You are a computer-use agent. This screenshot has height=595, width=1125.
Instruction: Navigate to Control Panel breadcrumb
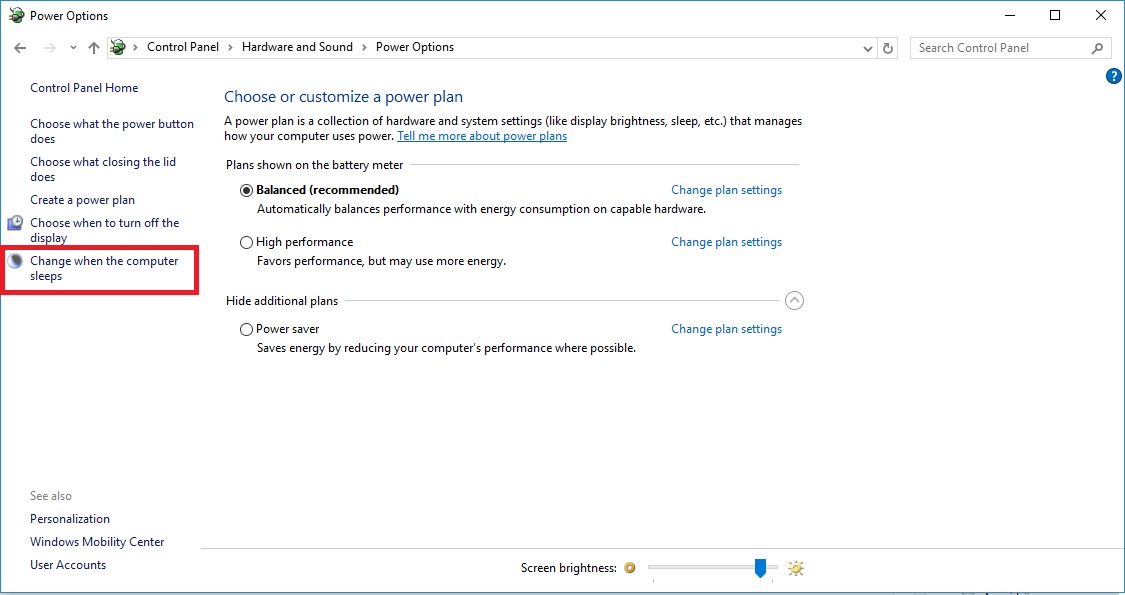(x=190, y=47)
